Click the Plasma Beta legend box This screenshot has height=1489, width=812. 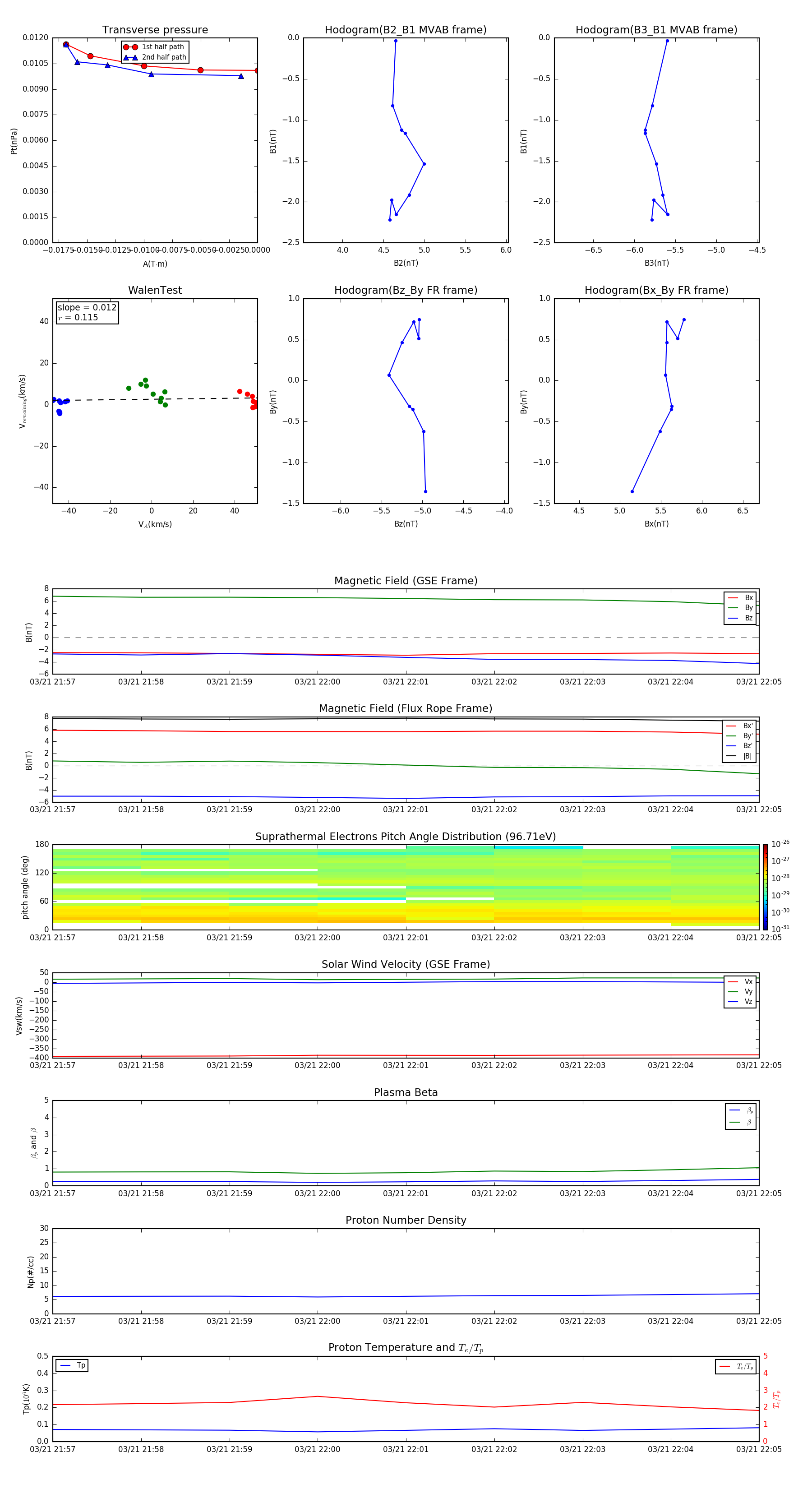pyautogui.click(x=740, y=1116)
